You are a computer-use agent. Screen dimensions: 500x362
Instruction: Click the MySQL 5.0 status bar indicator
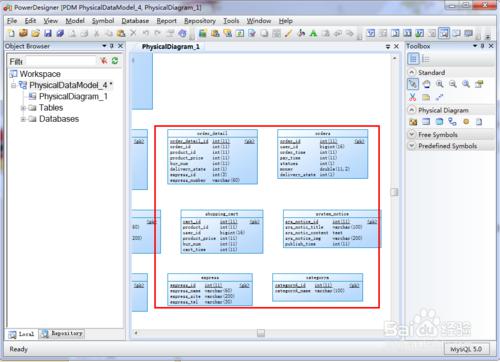[x=466, y=349]
